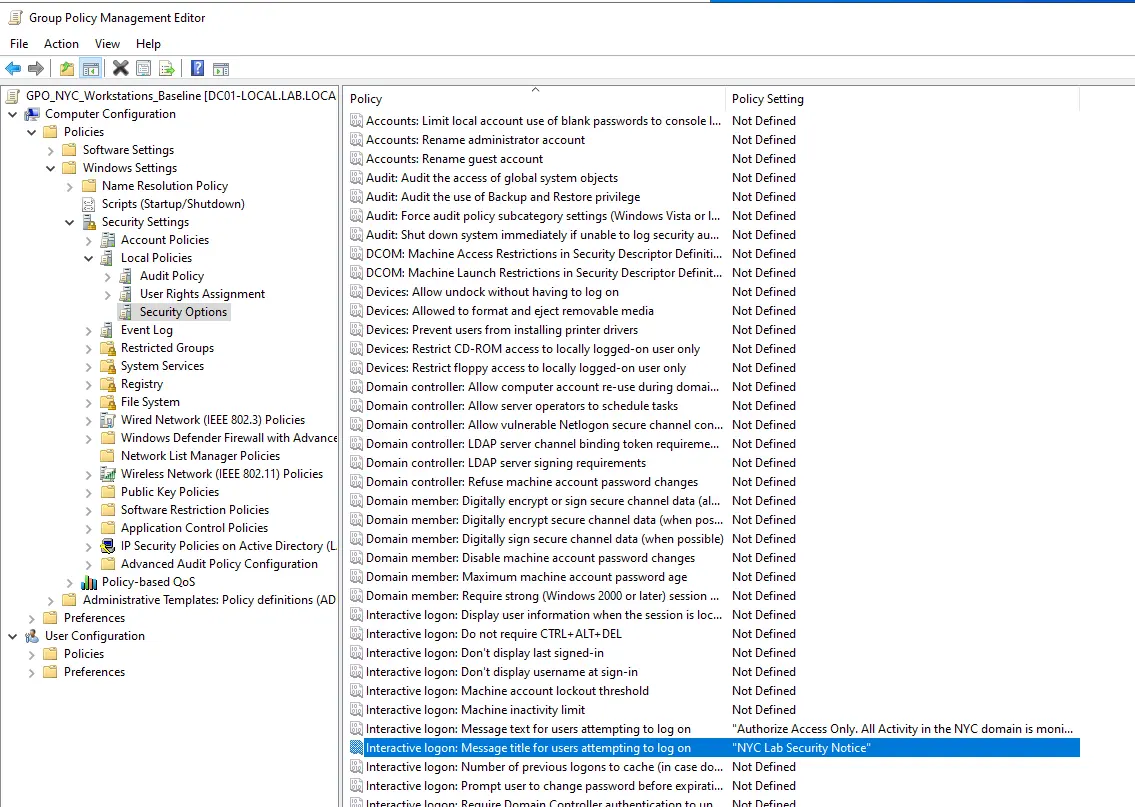Select Interactive logon: Message title for users row
Screen dimensions: 1135x807
point(714,748)
